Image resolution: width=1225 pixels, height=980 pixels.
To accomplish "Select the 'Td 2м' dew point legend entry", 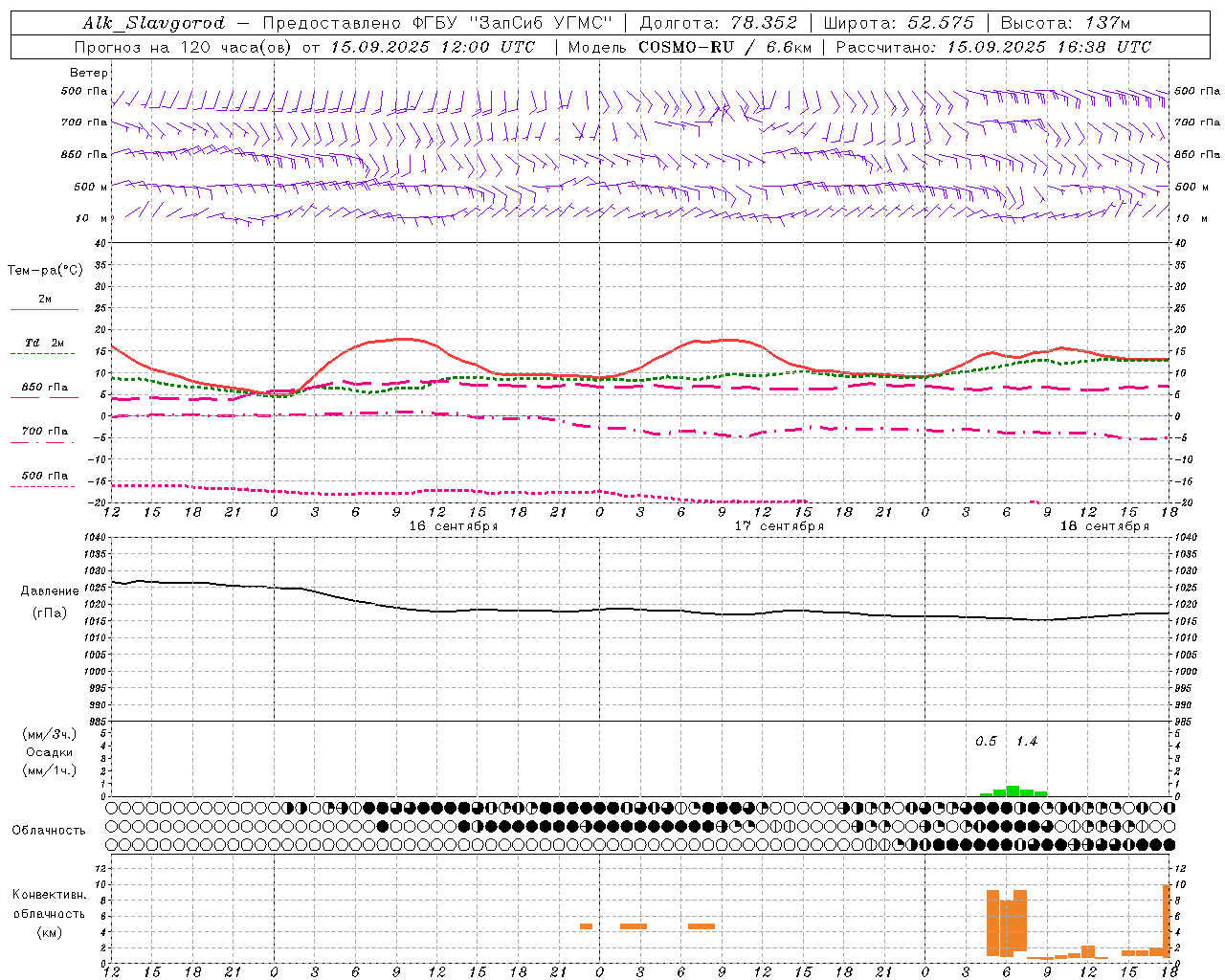I will click(44, 342).
